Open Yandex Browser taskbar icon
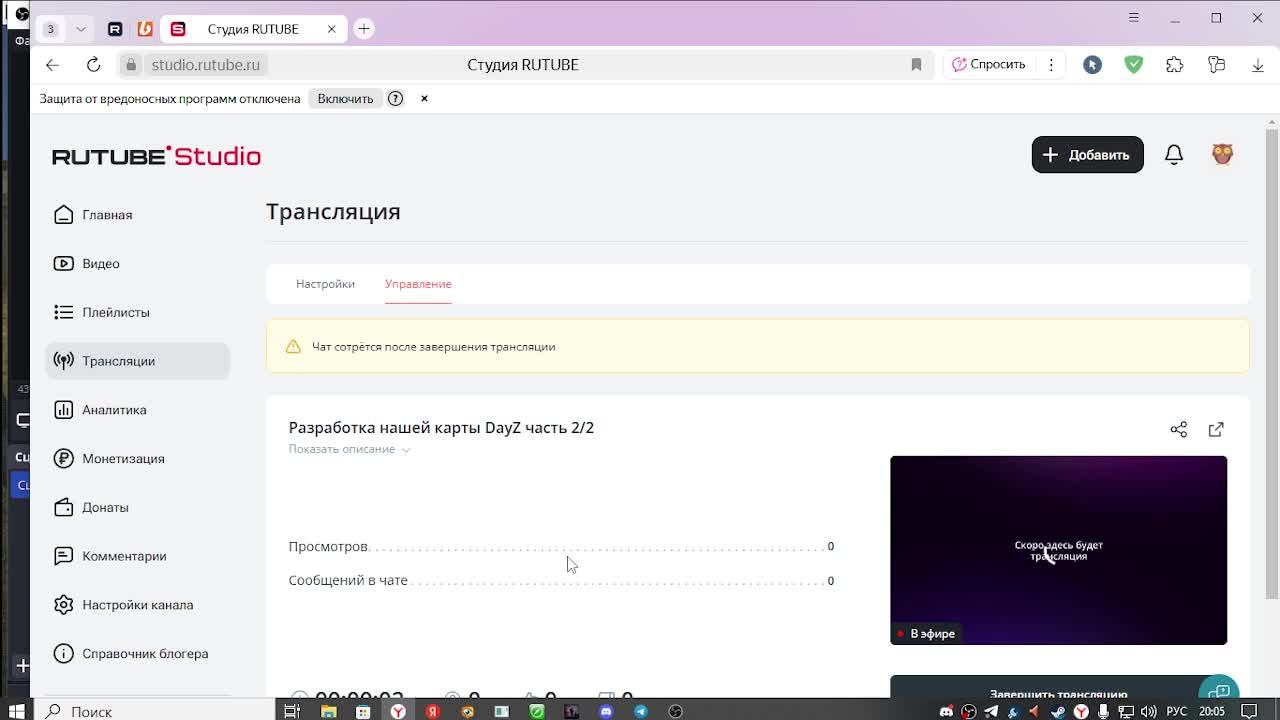1280x720 pixels. tap(398, 711)
